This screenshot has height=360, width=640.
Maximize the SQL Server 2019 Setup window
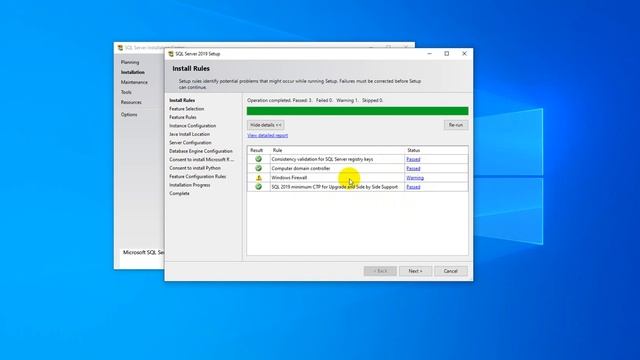[447, 53]
